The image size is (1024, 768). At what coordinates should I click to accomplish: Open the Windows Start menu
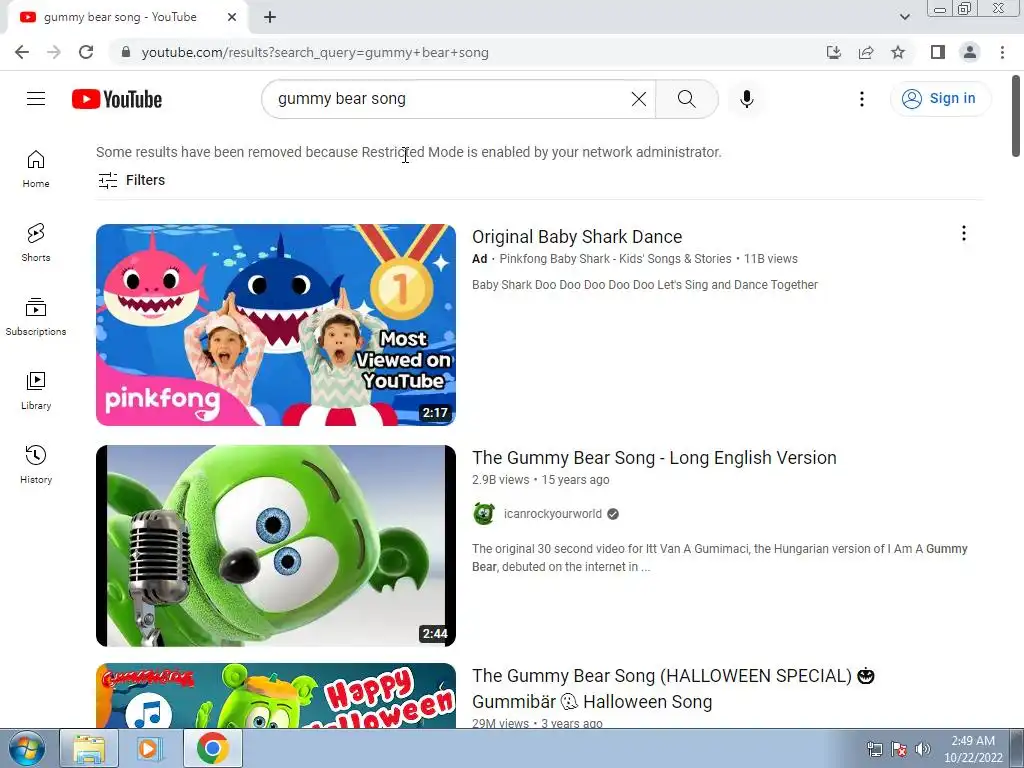(27, 748)
